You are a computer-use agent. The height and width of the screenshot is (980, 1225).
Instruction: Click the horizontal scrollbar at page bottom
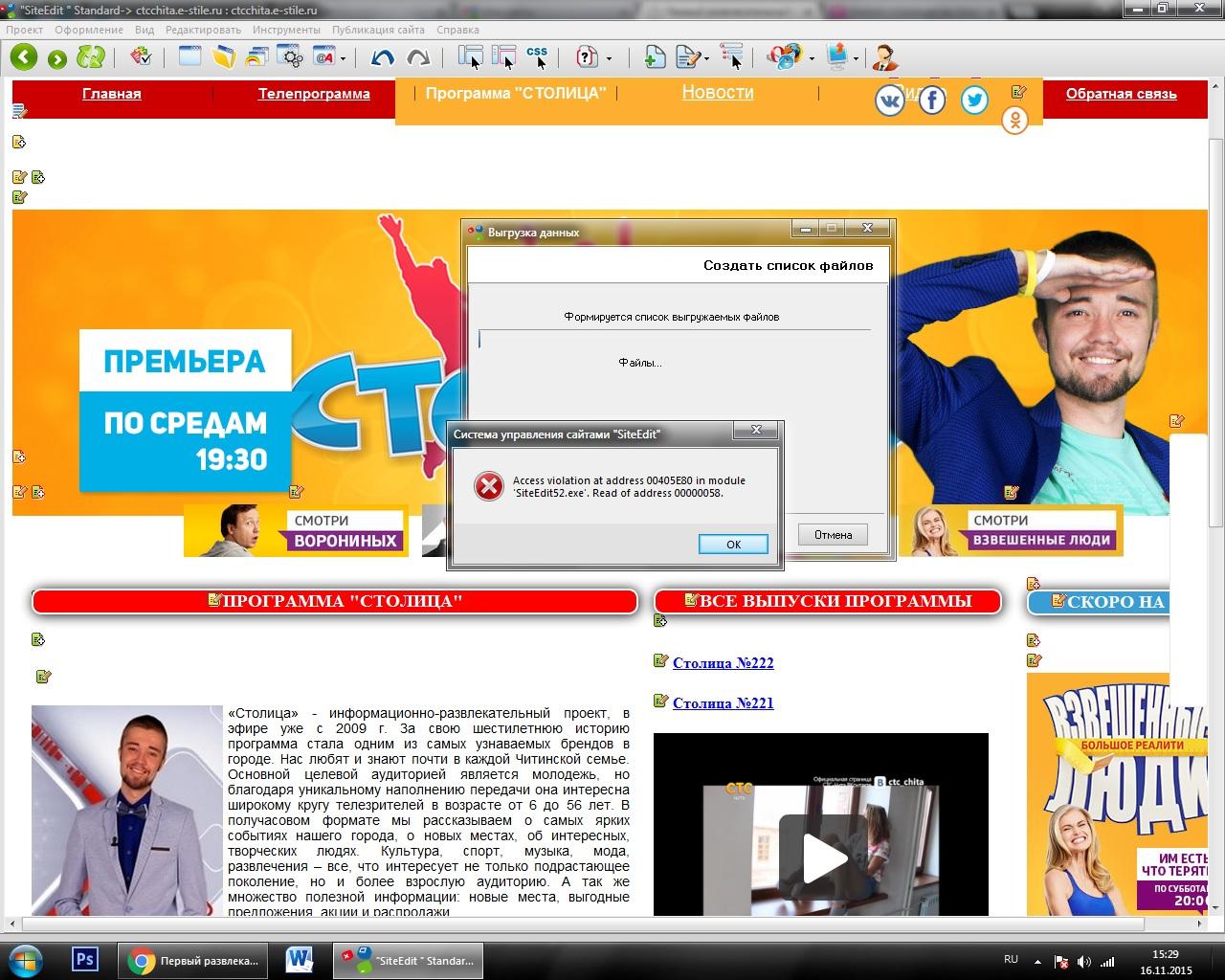click(x=582, y=925)
